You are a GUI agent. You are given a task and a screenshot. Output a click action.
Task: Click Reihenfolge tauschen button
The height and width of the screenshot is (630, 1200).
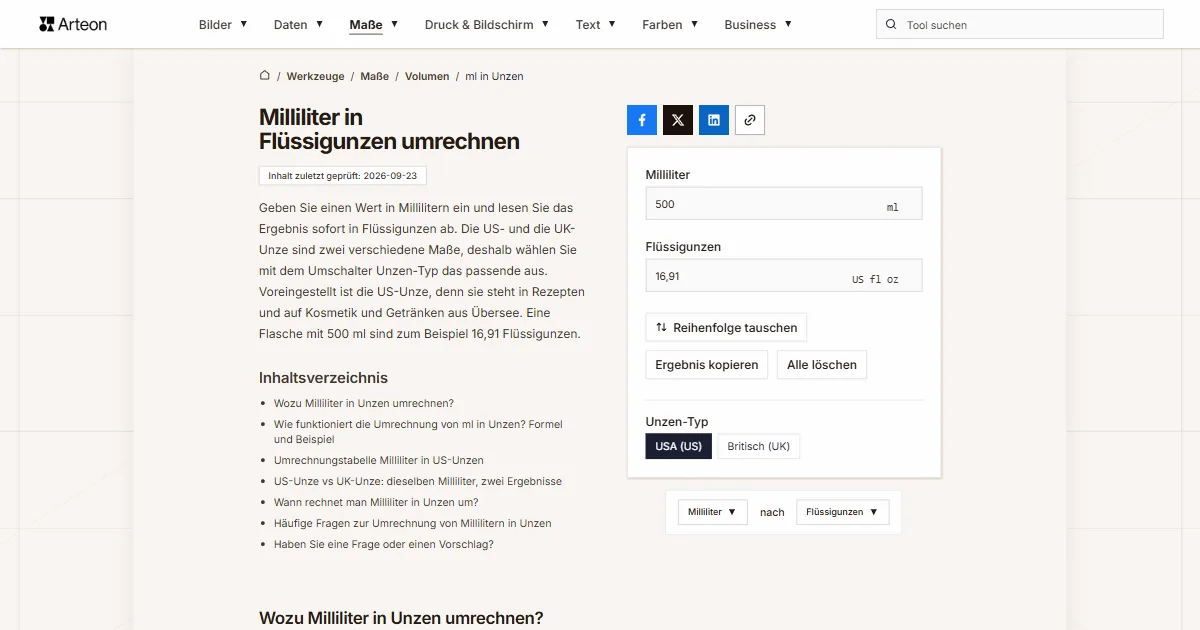[x=726, y=327]
